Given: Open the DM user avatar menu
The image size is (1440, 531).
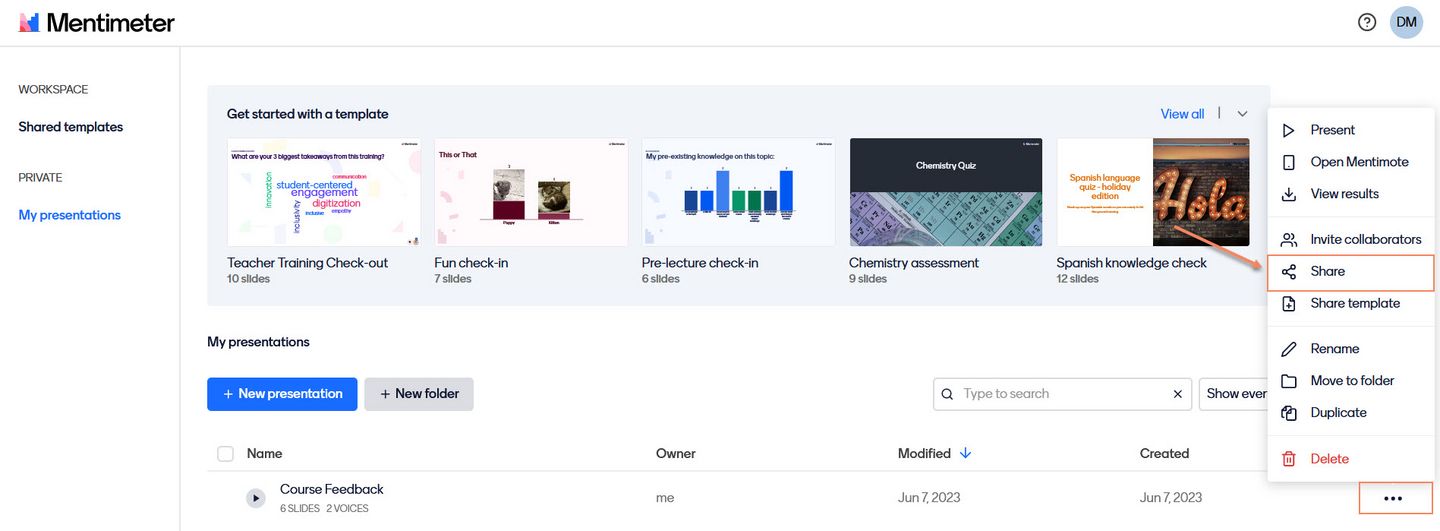Looking at the screenshot, I should point(1406,22).
